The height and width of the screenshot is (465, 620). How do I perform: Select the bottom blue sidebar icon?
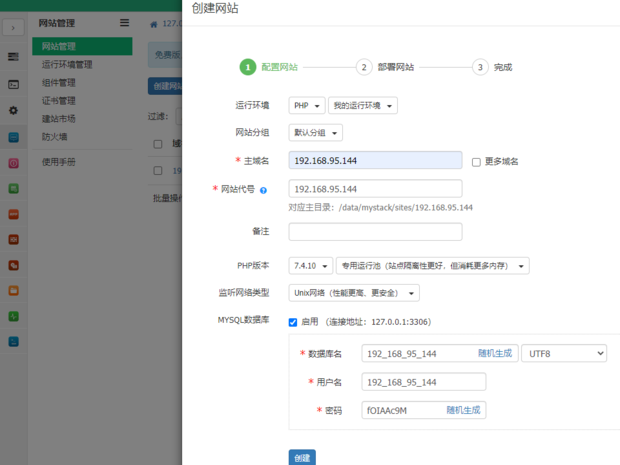point(13,342)
